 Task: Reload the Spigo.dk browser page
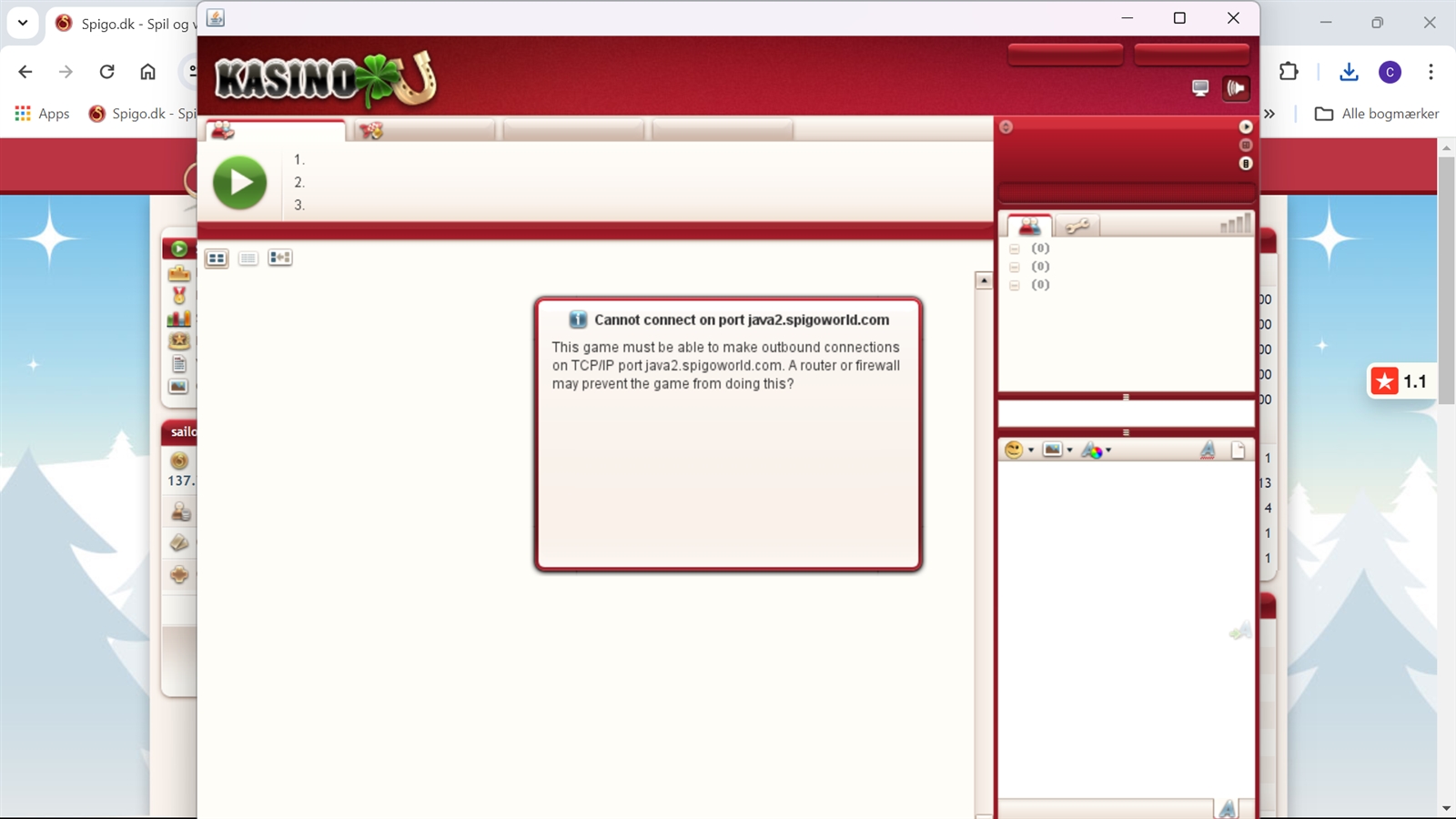106,72
